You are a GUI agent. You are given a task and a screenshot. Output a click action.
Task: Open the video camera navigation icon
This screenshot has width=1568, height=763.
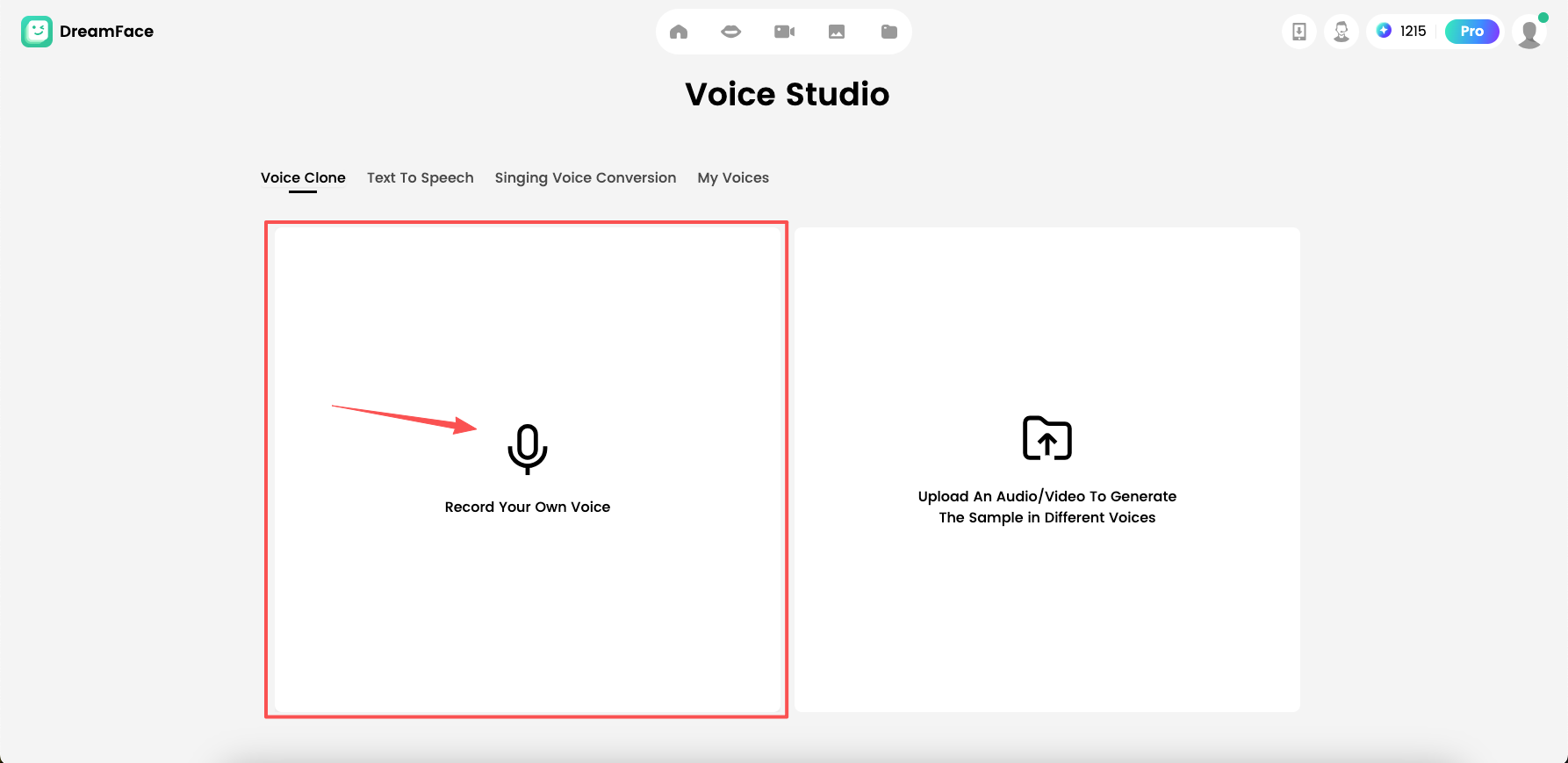[x=784, y=32]
